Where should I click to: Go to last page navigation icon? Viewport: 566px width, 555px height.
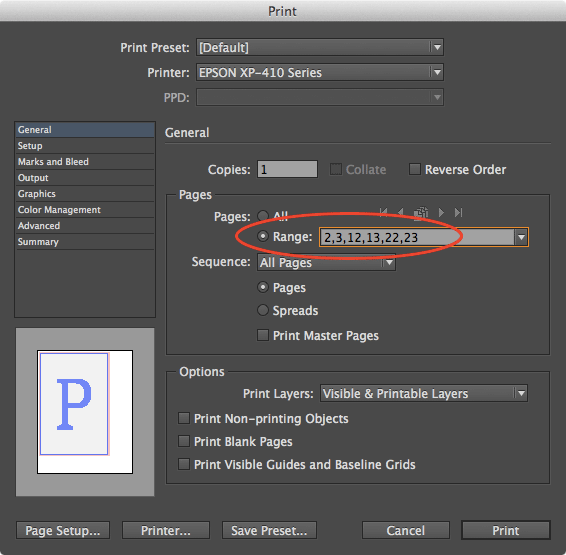(458, 212)
